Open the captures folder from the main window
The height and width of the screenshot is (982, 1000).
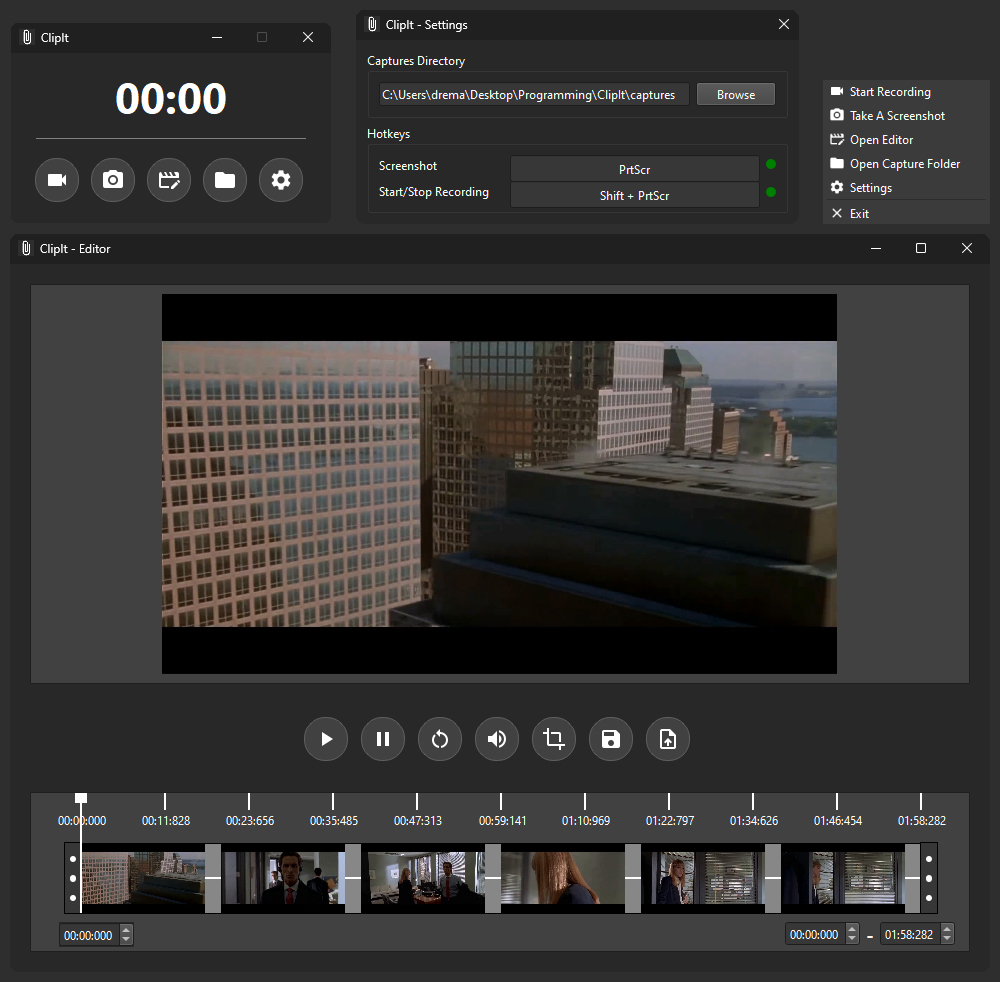coord(225,180)
